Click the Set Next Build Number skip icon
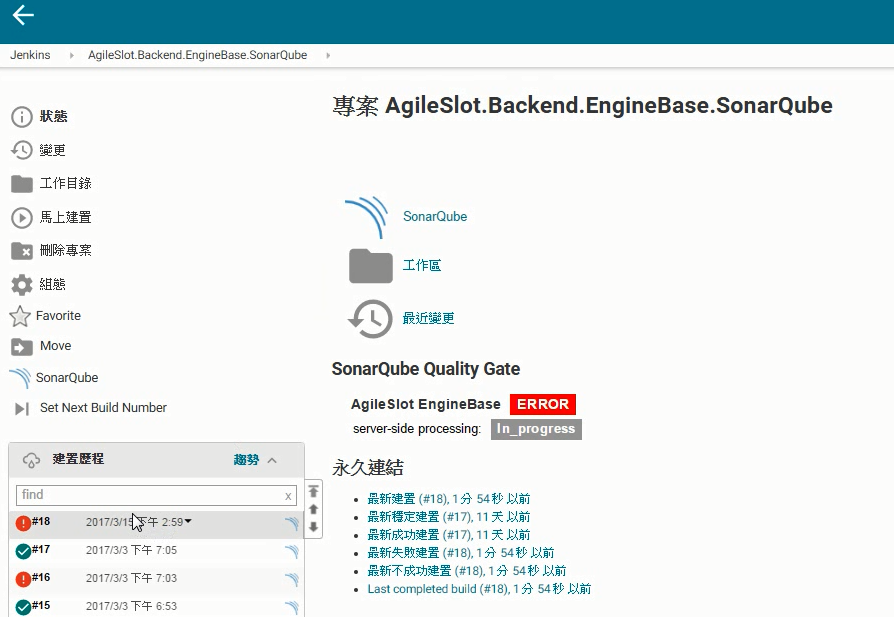 coord(22,408)
